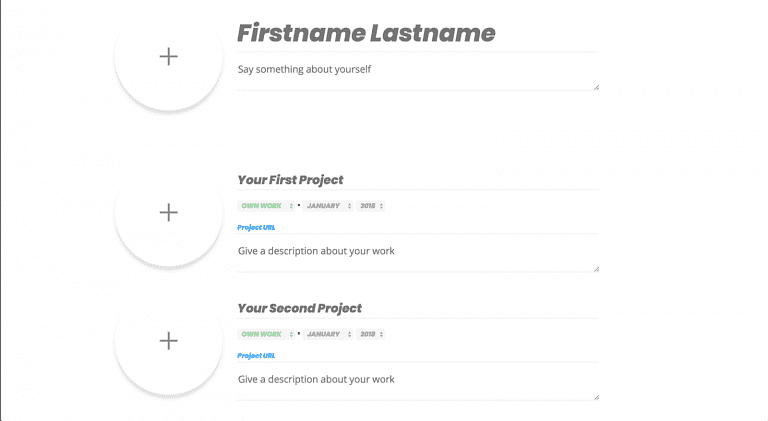The image size is (768, 421).
Task: Expand the second project's January month dropdown
Action: pyautogui.click(x=328, y=334)
